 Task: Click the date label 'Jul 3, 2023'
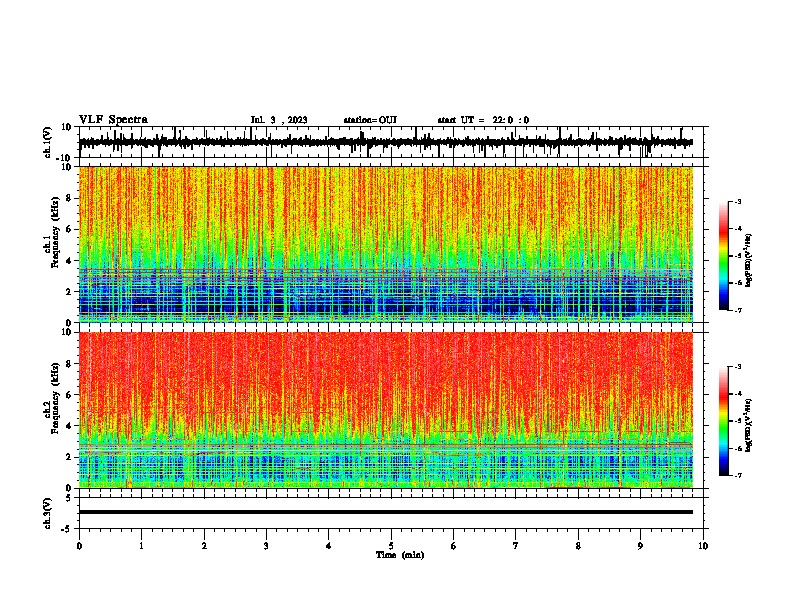pyautogui.click(x=279, y=120)
